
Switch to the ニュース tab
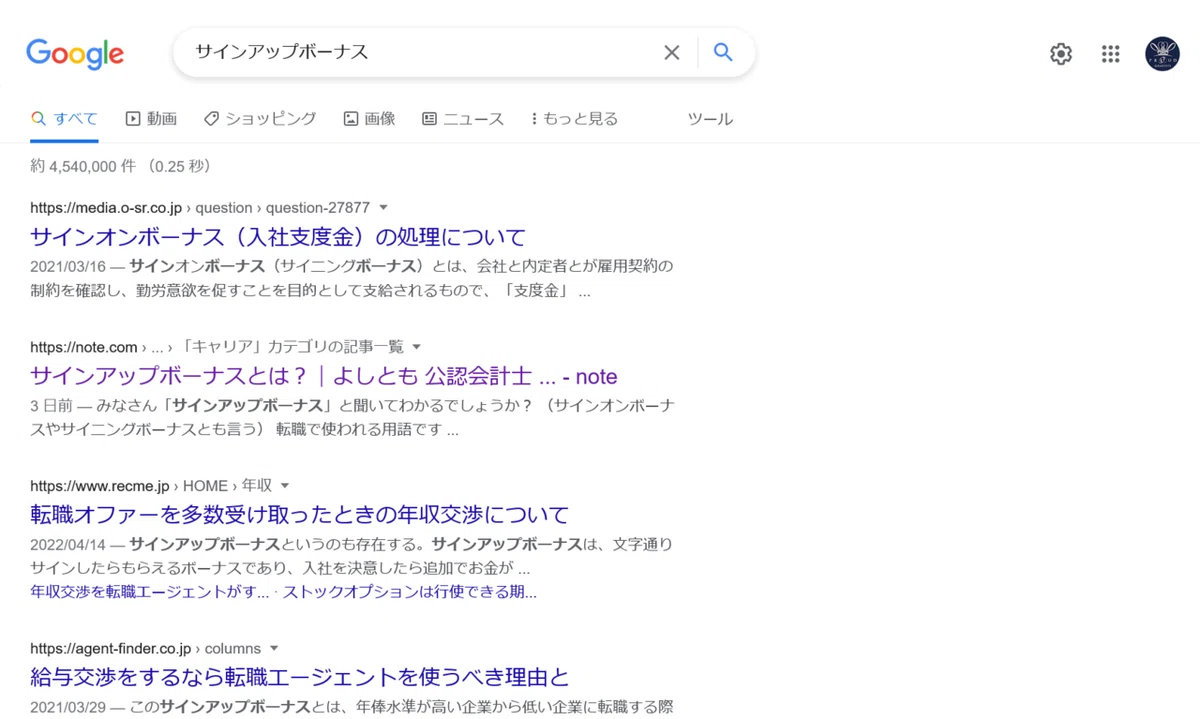pyautogui.click(x=463, y=119)
